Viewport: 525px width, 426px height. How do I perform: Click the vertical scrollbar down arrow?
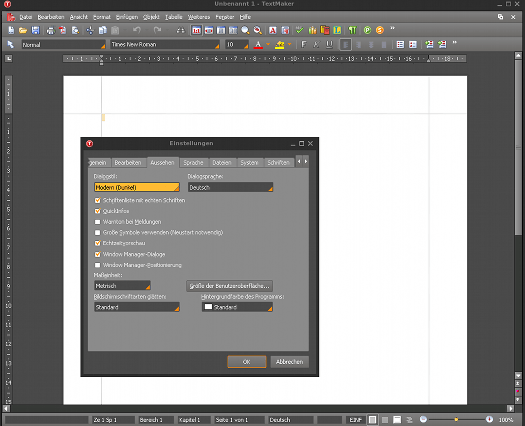(518, 376)
